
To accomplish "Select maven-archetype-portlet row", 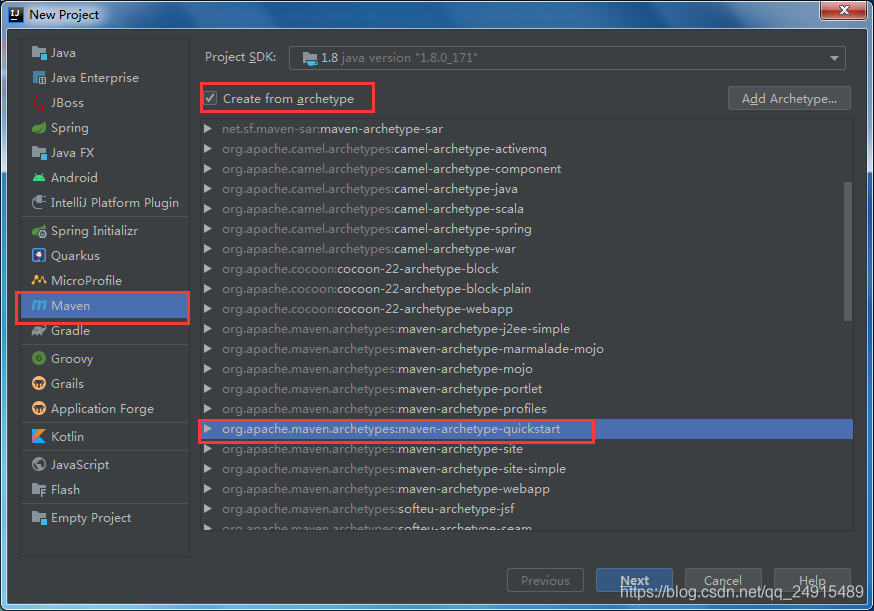I will tap(527, 389).
